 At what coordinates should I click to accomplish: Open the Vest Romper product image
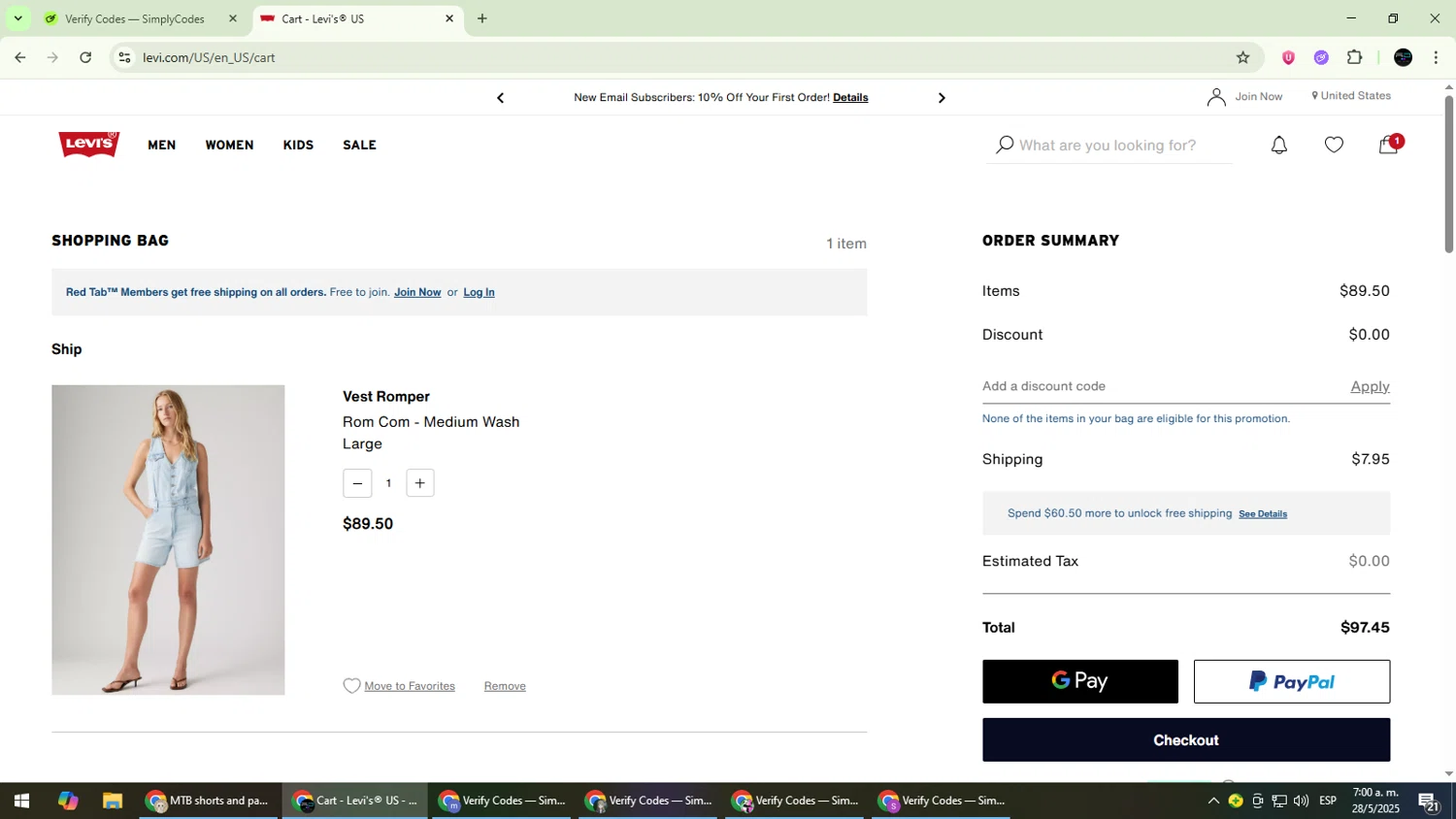coord(168,540)
